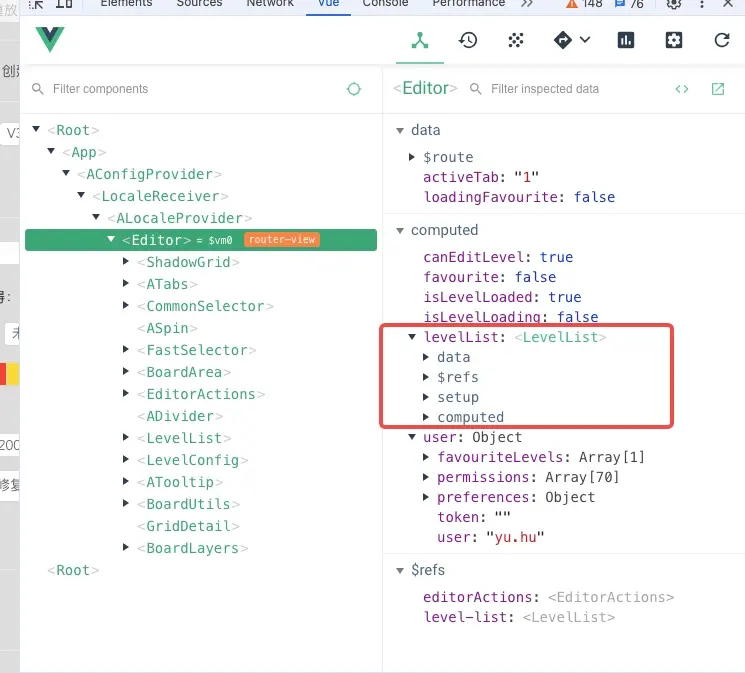Activate the select component target icon

pyautogui.click(x=354, y=89)
